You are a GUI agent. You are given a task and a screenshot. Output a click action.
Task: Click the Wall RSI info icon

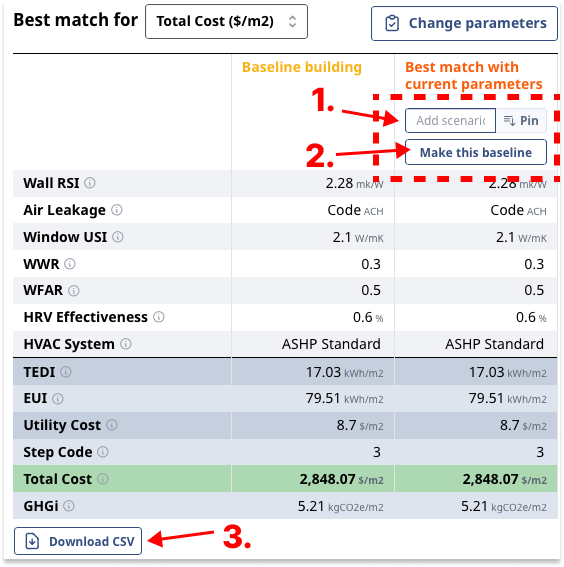point(90,183)
